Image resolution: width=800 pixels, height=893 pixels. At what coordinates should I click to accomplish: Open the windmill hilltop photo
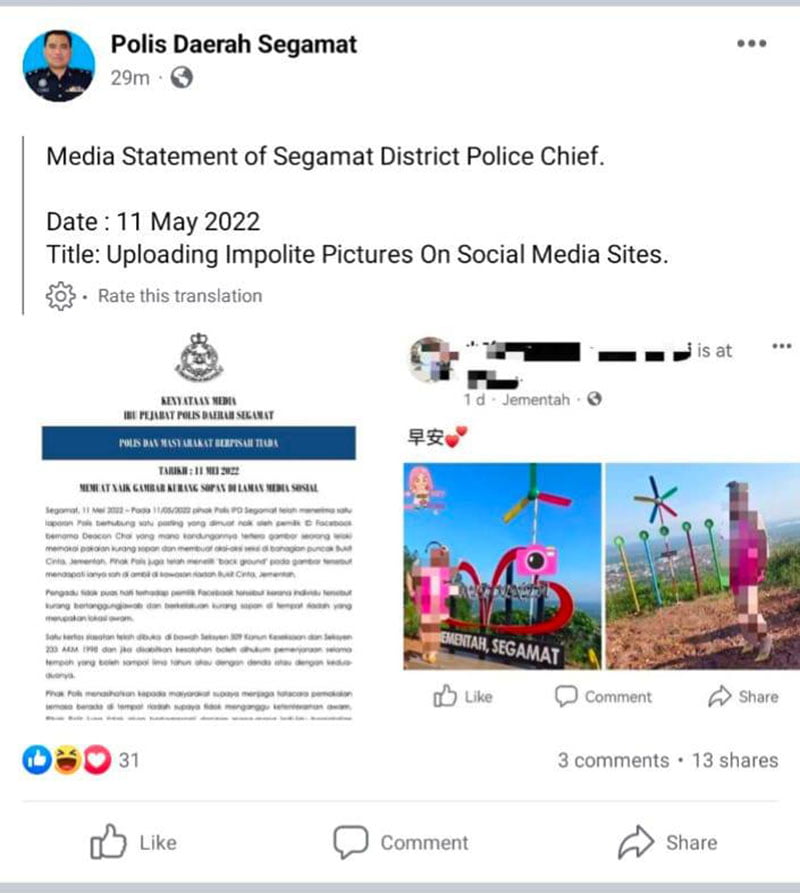click(x=703, y=566)
